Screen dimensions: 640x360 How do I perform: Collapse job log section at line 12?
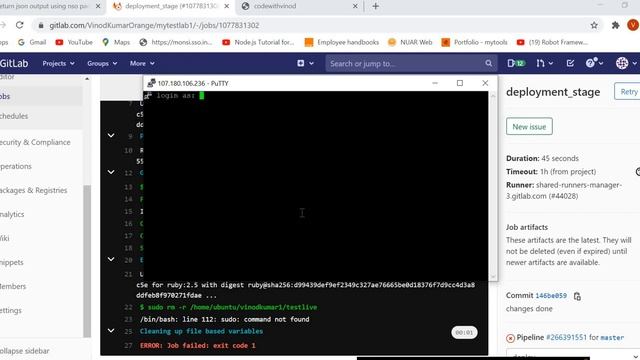click(x=111, y=172)
